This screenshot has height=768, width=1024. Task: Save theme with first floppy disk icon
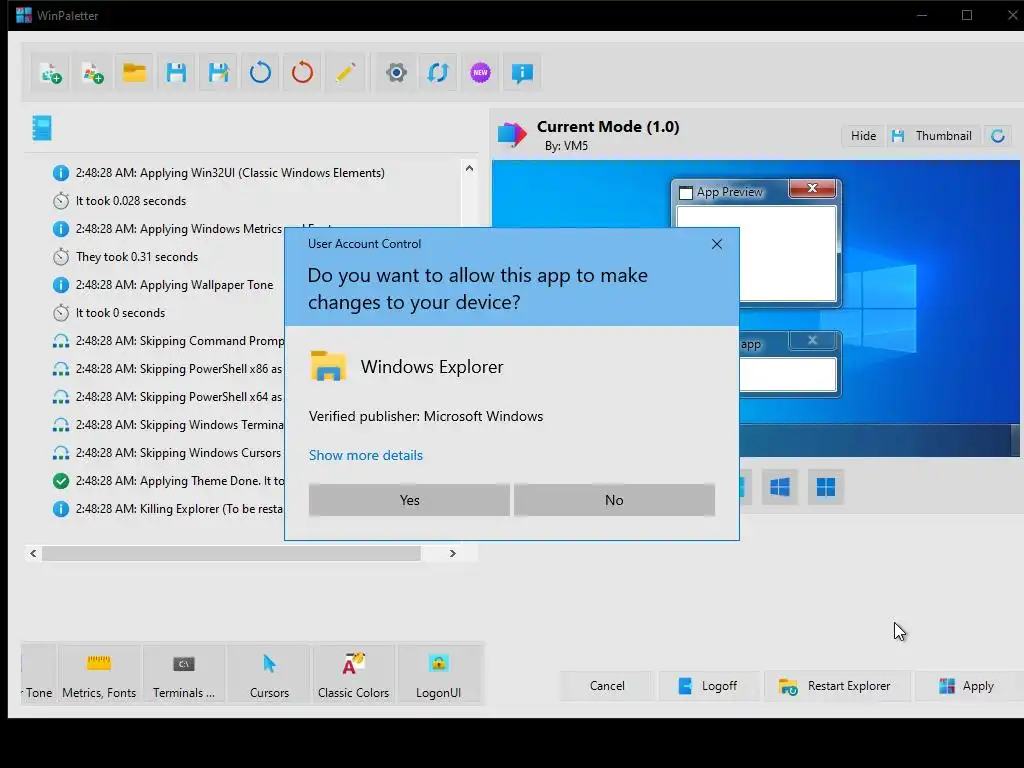[176, 73]
